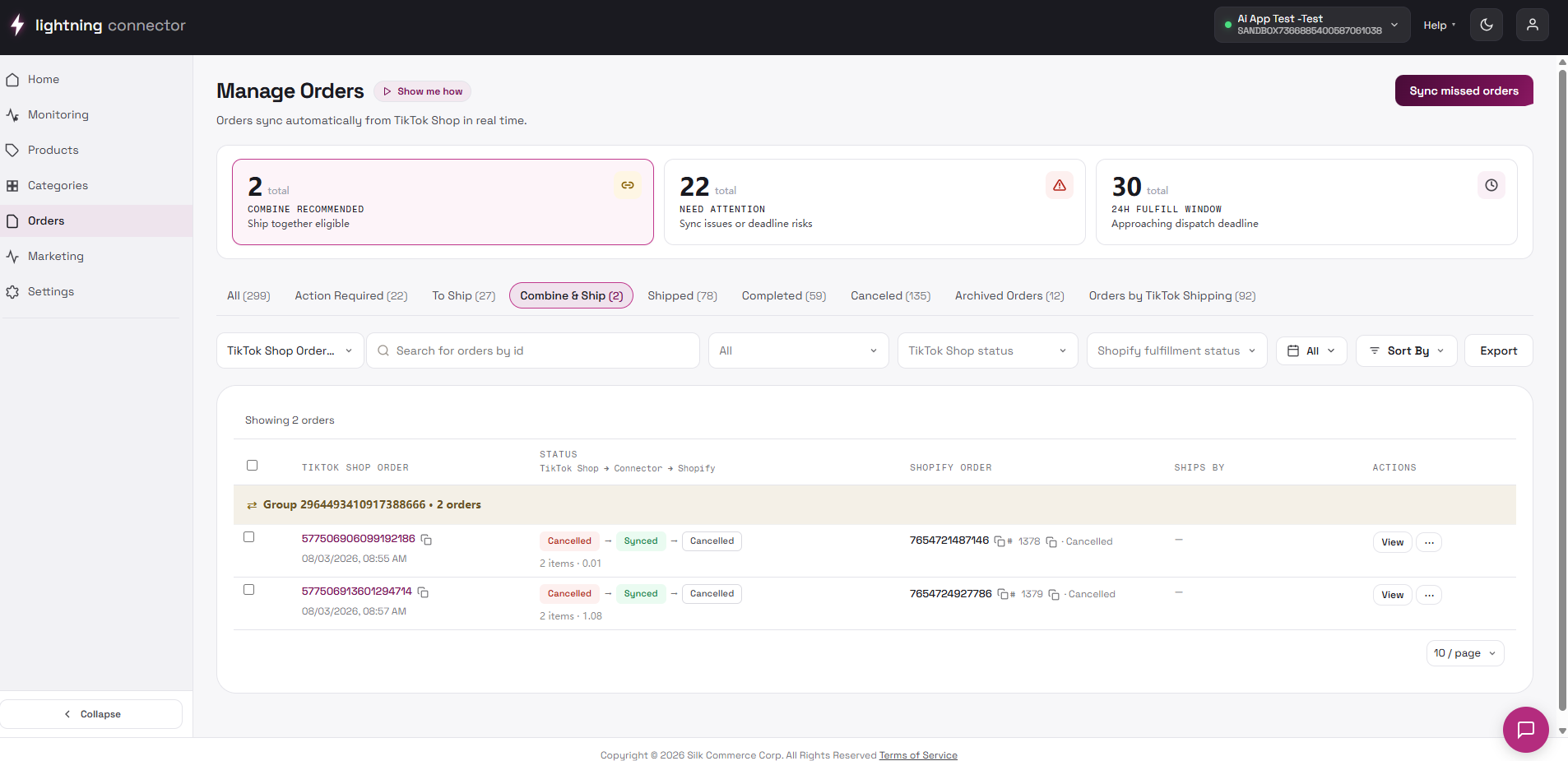The width and height of the screenshot is (1568, 761).
Task: Open the AI App Test shop switcher
Action: pos(1311,25)
